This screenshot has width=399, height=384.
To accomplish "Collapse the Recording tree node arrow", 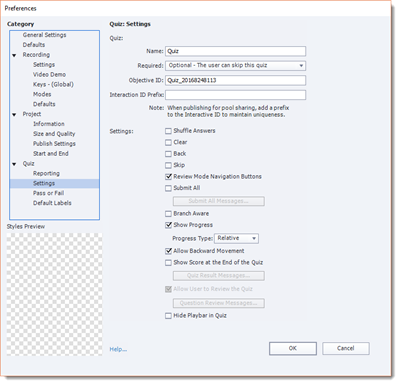I will pos(14,55).
